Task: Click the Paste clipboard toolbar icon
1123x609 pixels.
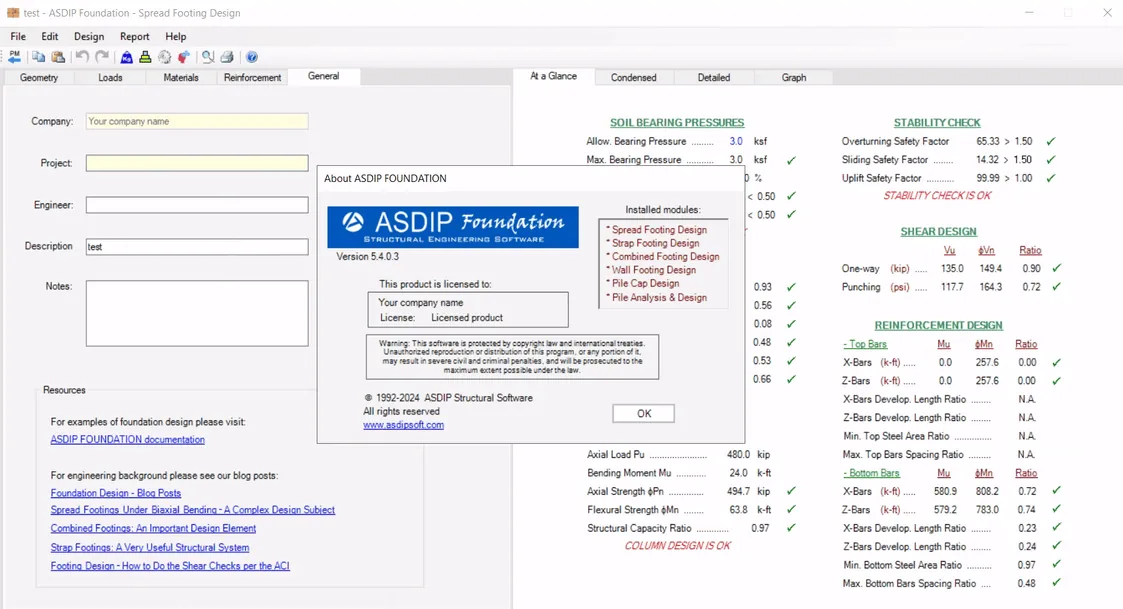Action: pyautogui.click(x=59, y=57)
